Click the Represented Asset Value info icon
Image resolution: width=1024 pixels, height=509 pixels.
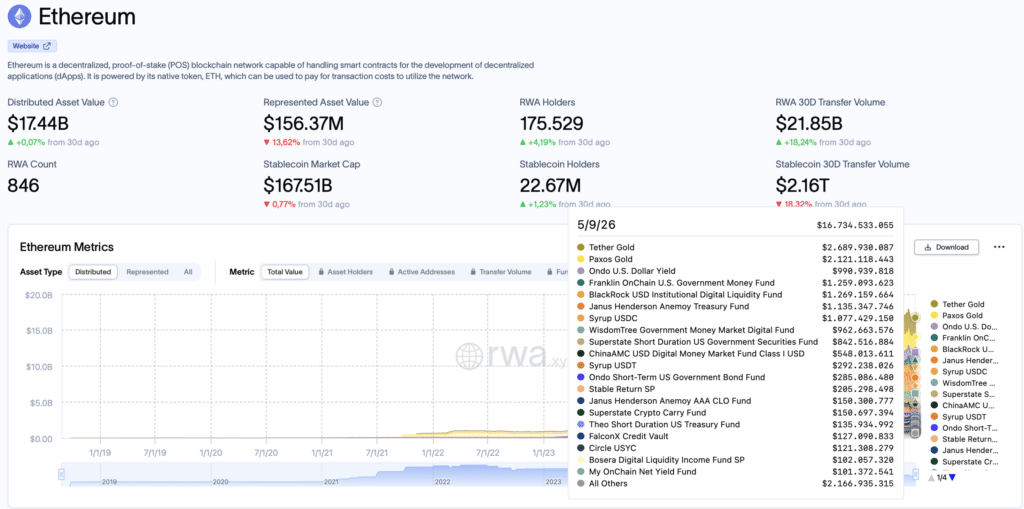pos(377,103)
